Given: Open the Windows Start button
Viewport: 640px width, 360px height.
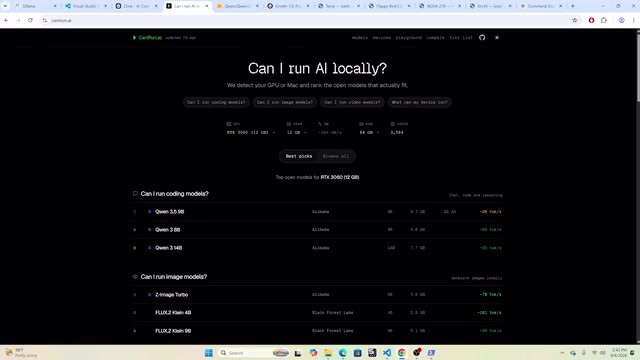Looking at the screenshot, I should (209, 353).
